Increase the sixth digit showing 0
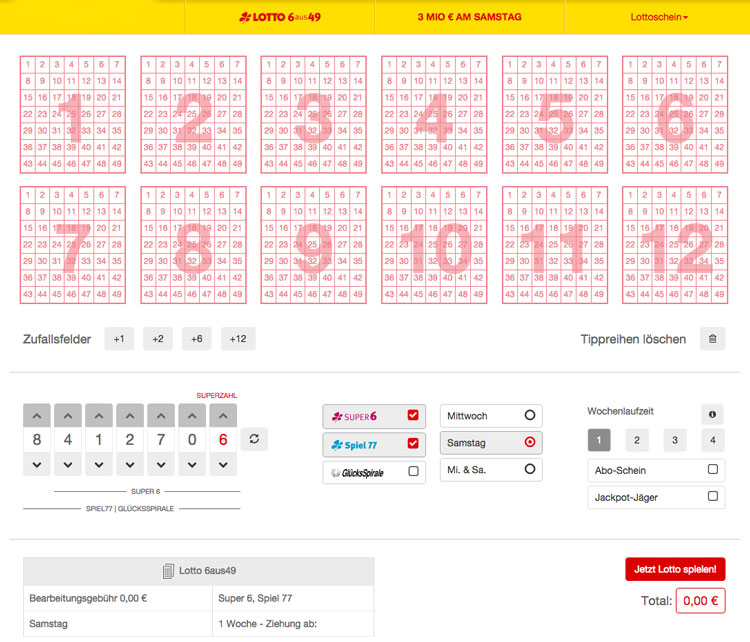Screen dimensions: 750x642 (x=192, y=416)
